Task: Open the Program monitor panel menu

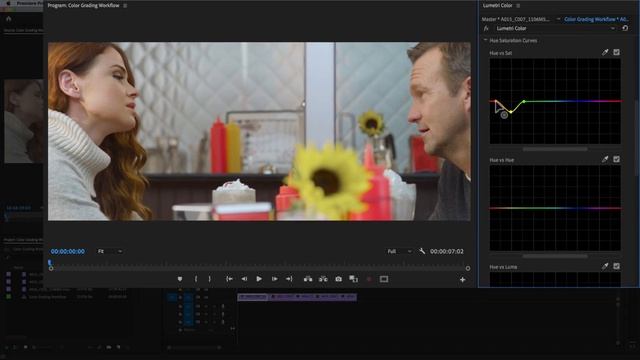Action: [125, 6]
